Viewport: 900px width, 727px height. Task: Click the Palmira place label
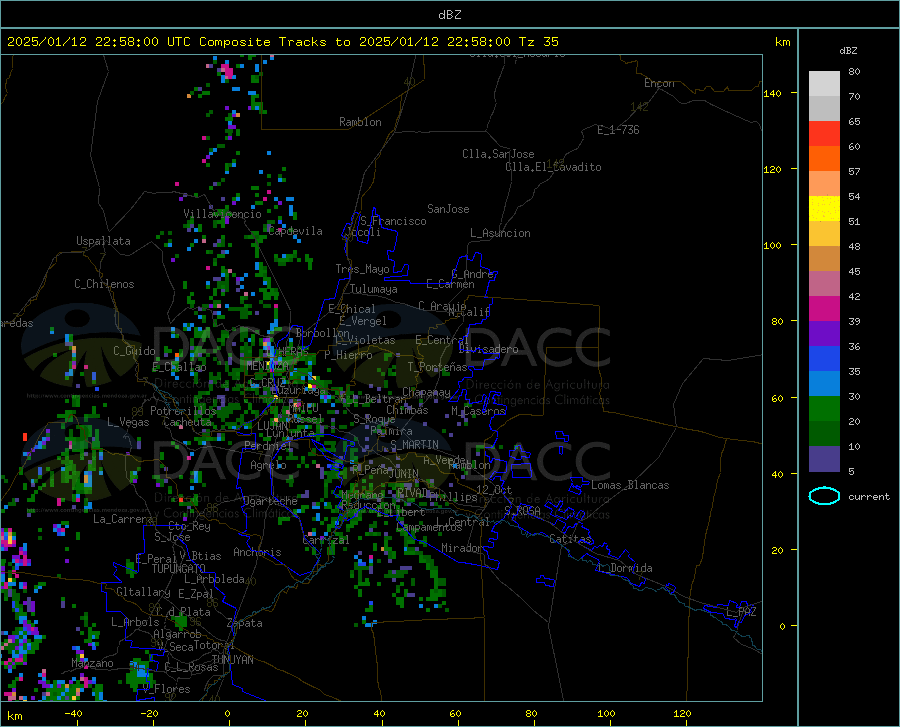pos(391,431)
